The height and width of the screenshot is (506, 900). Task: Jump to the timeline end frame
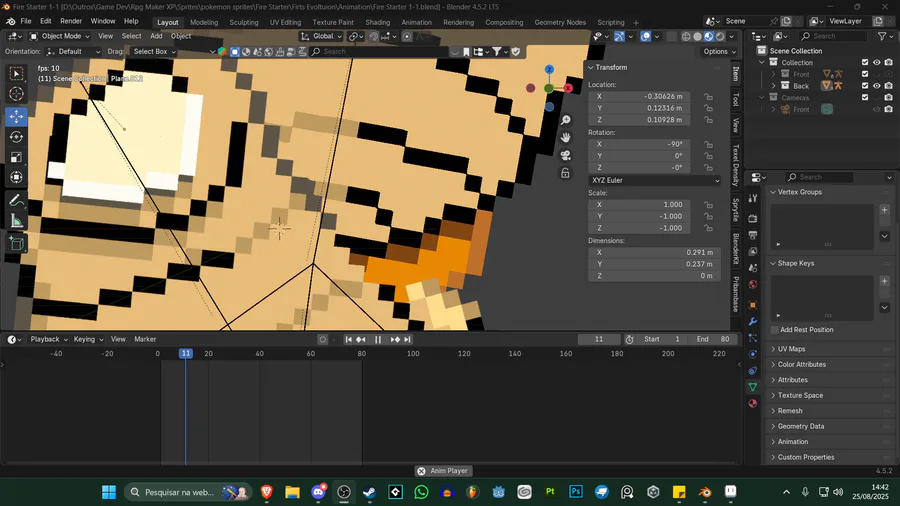coord(408,339)
